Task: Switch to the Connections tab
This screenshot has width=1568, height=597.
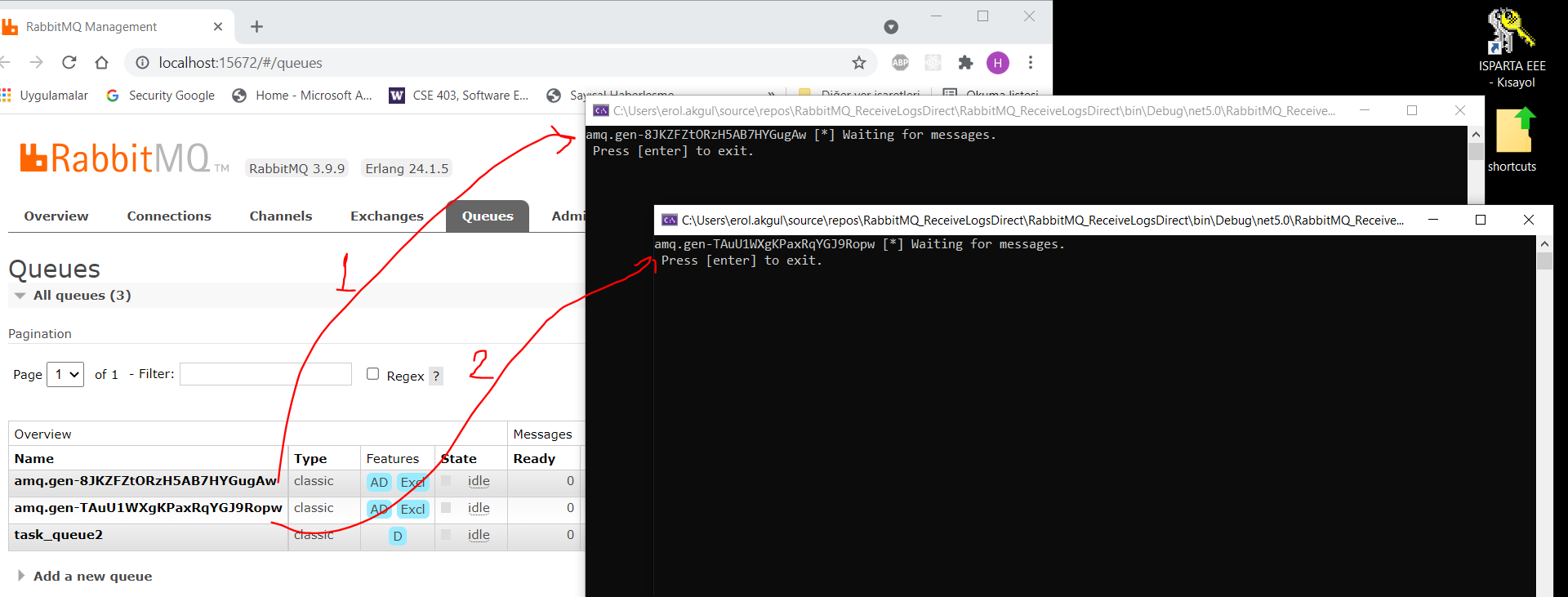Action: pos(169,216)
